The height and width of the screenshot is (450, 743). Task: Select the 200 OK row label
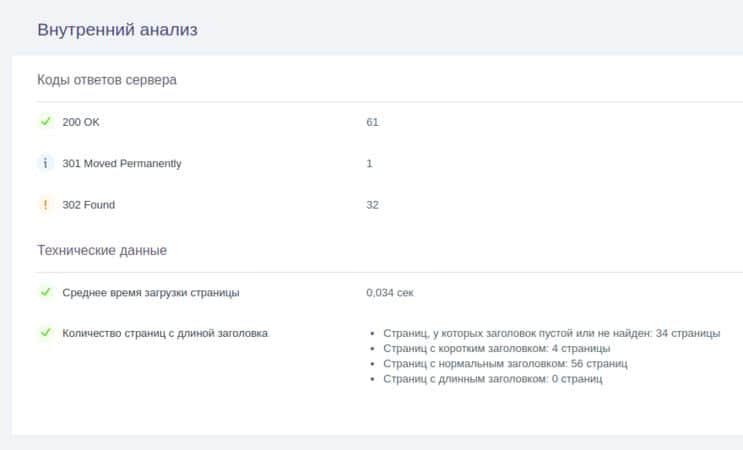(x=81, y=122)
